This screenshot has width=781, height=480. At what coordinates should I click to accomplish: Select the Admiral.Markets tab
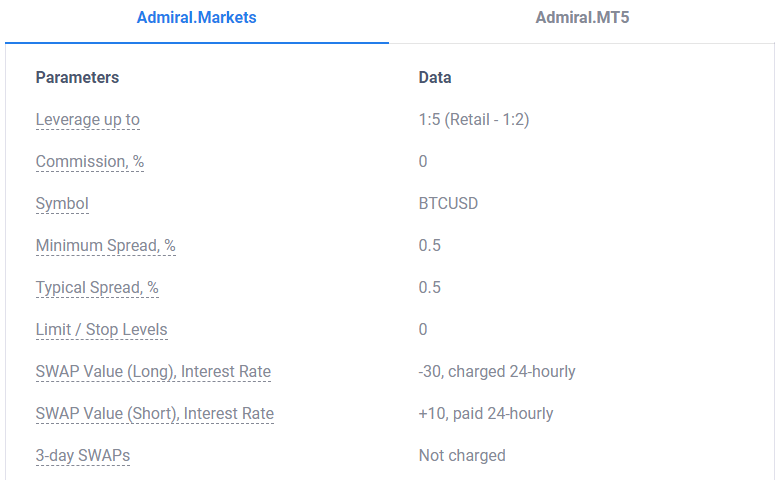(x=197, y=18)
